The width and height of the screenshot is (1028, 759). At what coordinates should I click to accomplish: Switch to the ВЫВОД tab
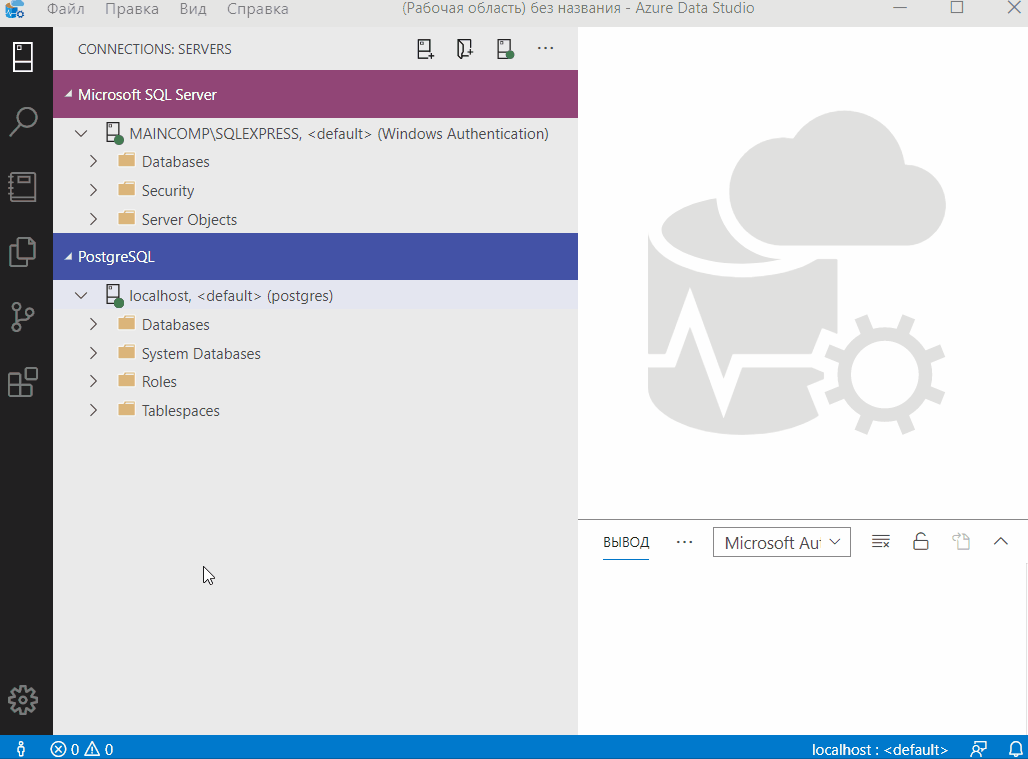(x=626, y=542)
